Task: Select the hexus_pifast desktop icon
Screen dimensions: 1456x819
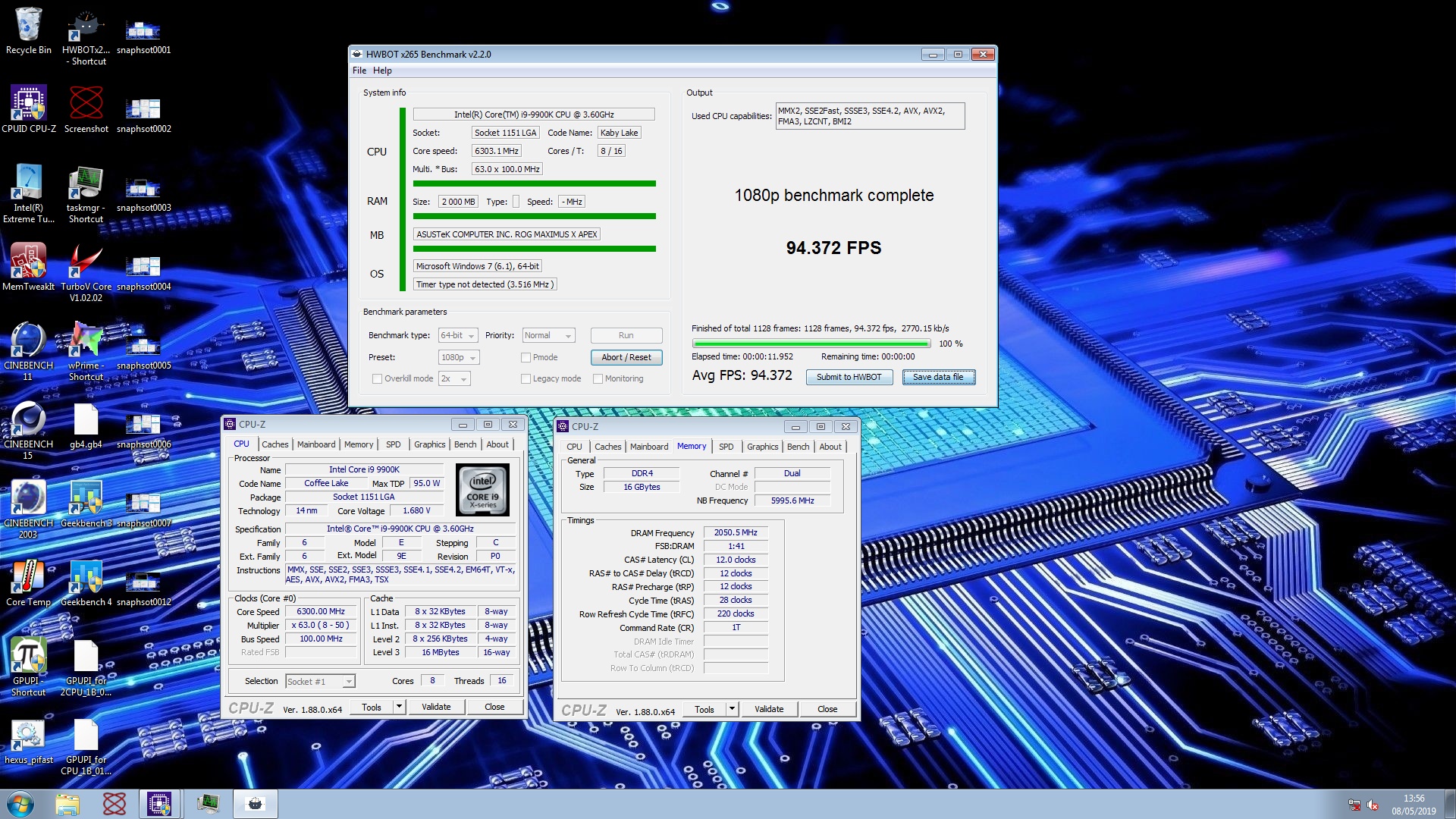Action: pyautogui.click(x=29, y=742)
